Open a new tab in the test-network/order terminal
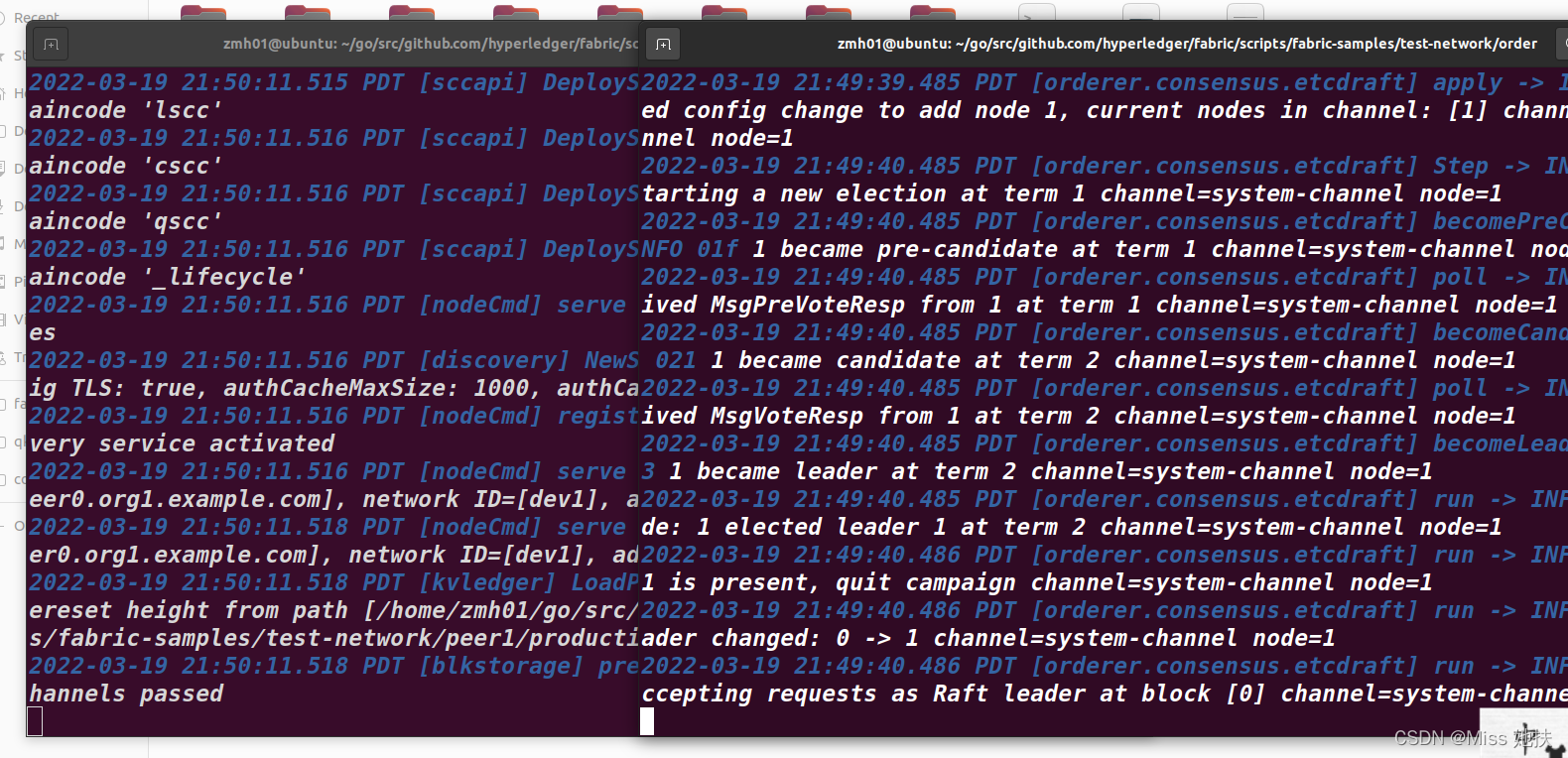 pos(663,45)
